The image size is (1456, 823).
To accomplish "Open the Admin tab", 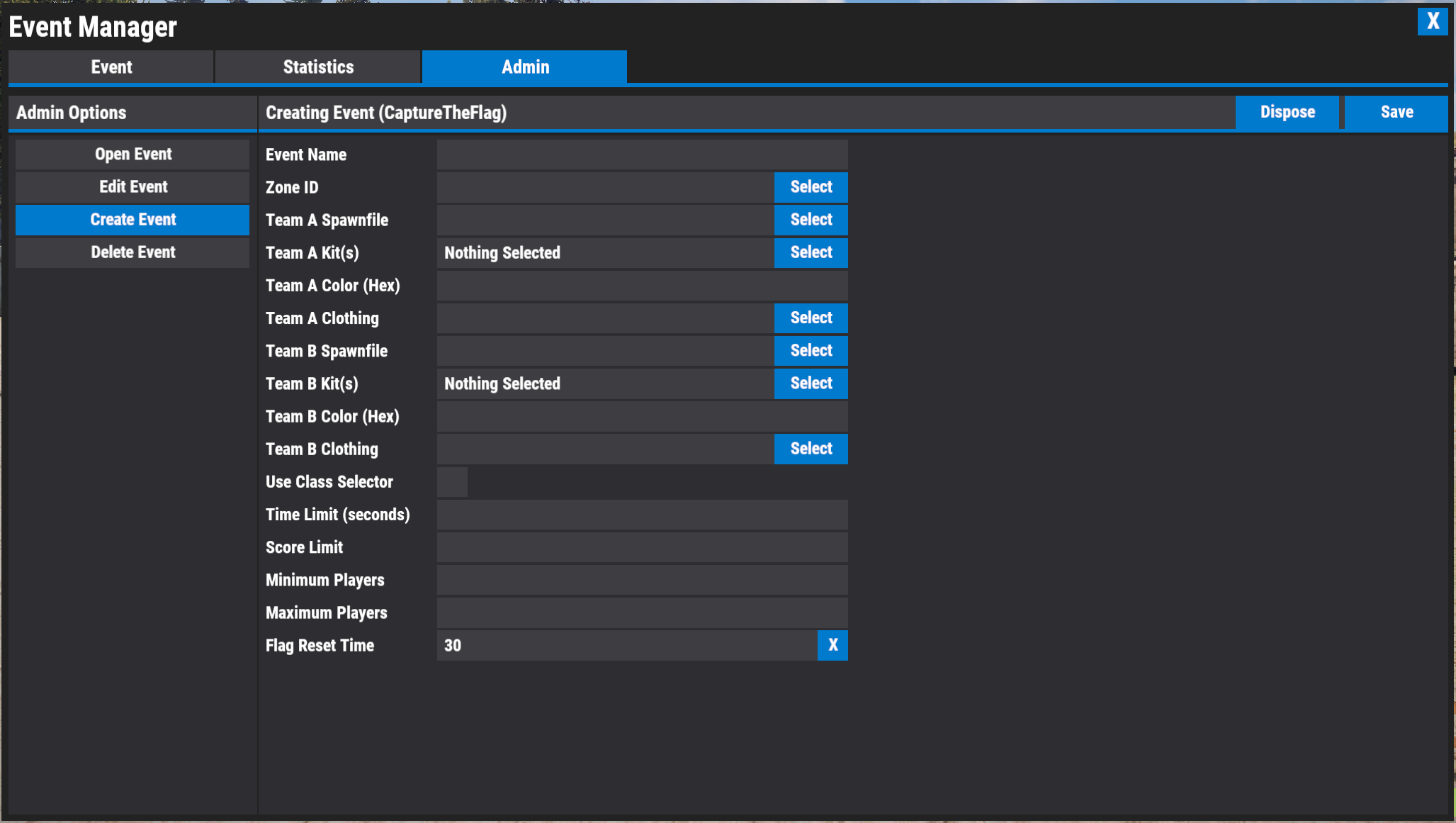I will click(x=524, y=67).
